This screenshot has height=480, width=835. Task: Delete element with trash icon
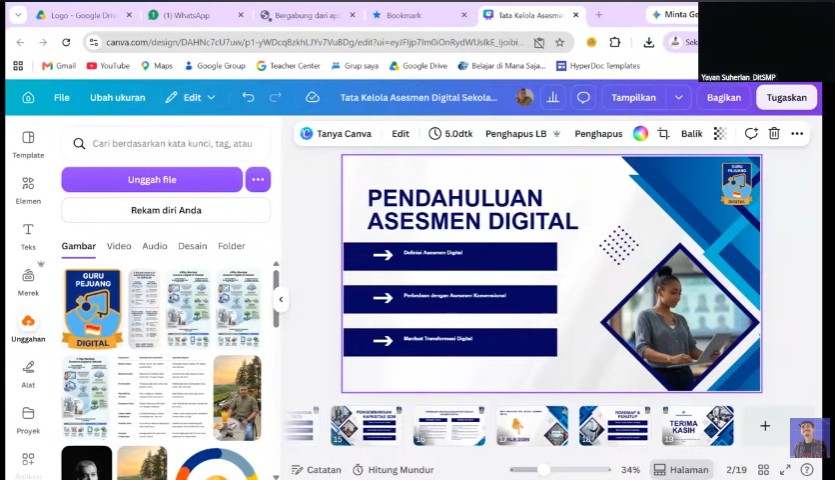click(x=774, y=134)
